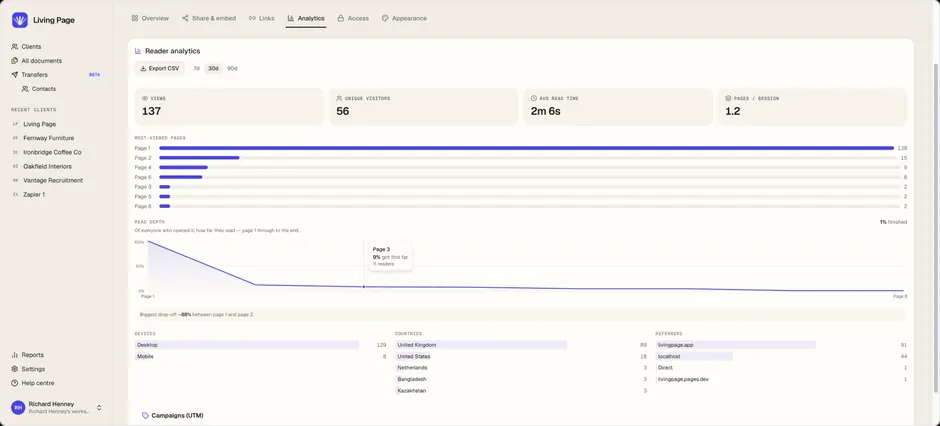Click the Netherlands country row
The image size is (940, 426).
pos(521,368)
